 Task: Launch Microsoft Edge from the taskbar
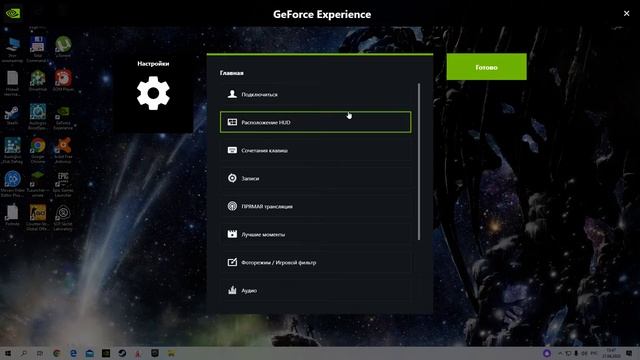(x=73, y=353)
